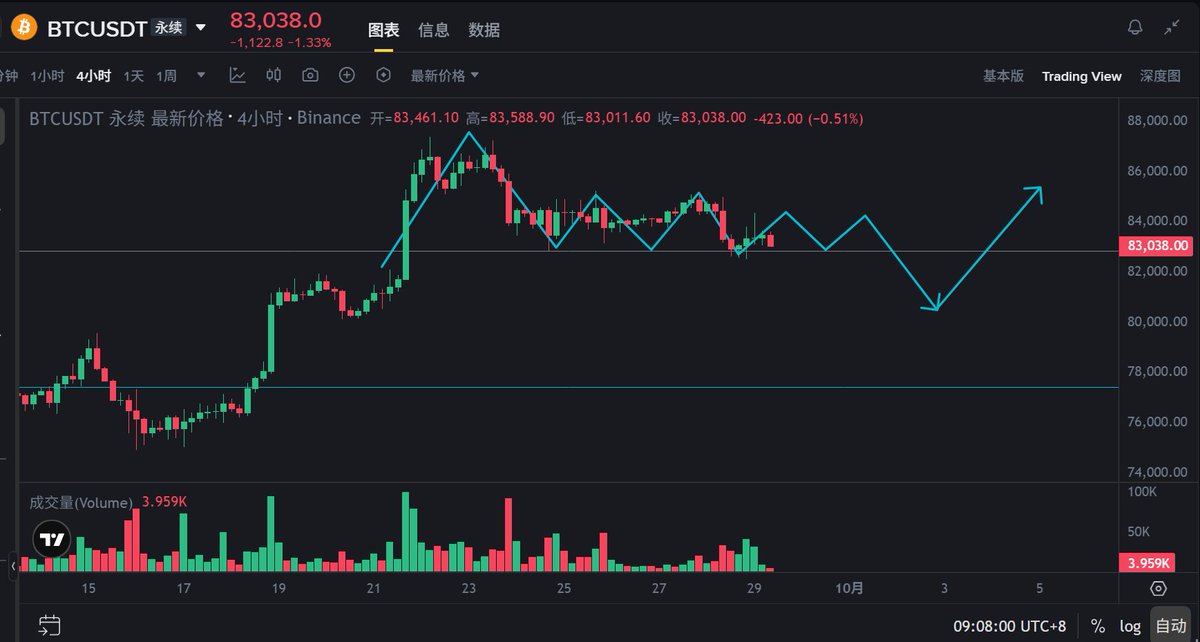Switch to 深度图 depth chart
Viewport: 1200px width, 642px height.
coord(1161,76)
